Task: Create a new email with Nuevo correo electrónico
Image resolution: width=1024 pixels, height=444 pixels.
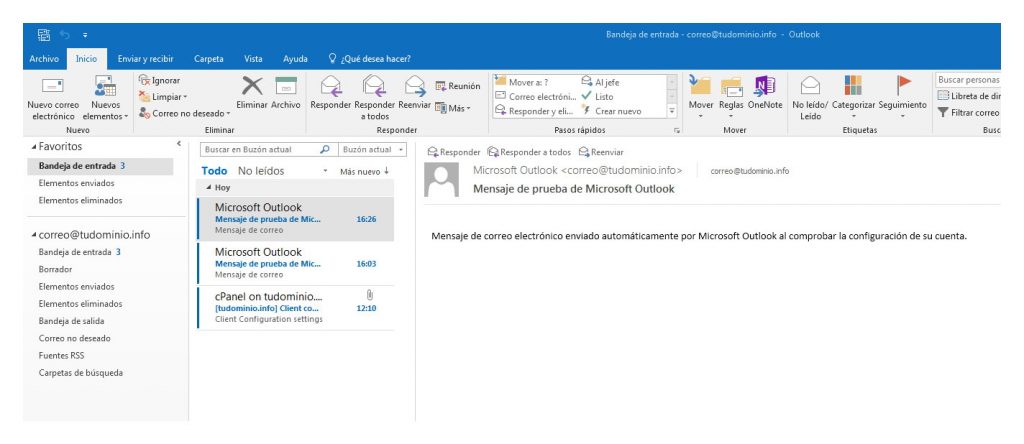Action: coord(53,98)
